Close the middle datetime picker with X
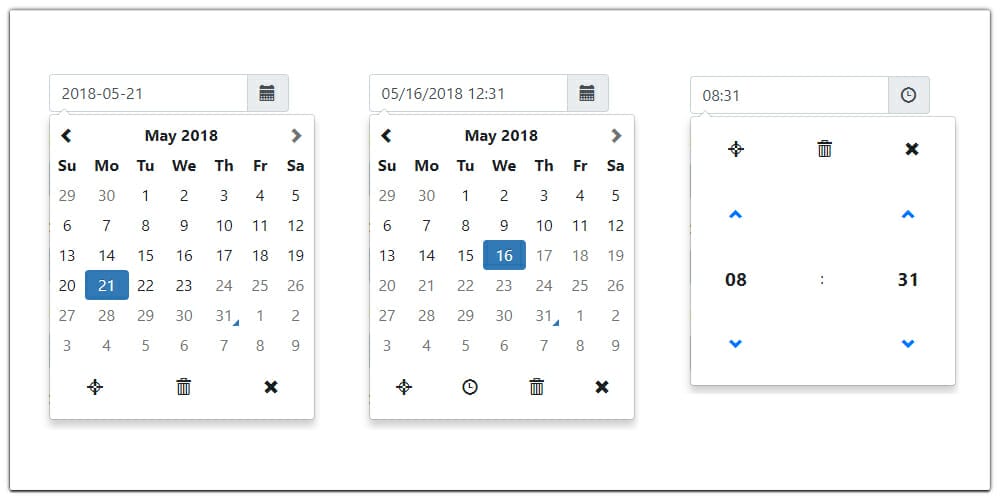The width and height of the screenshot is (1000, 500). (602, 386)
